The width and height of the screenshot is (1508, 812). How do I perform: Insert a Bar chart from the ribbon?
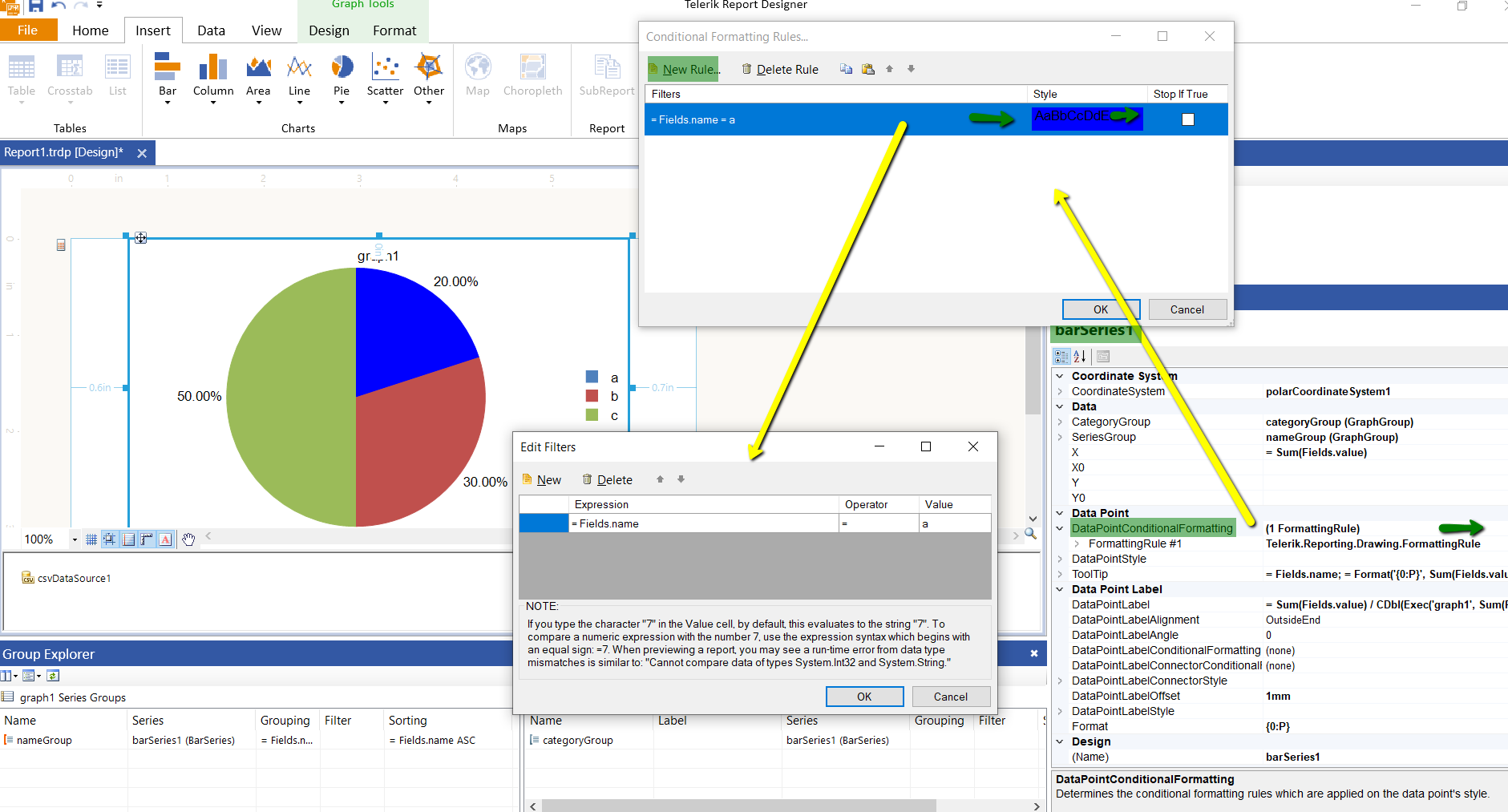pyautogui.click(x=167, y=78)
